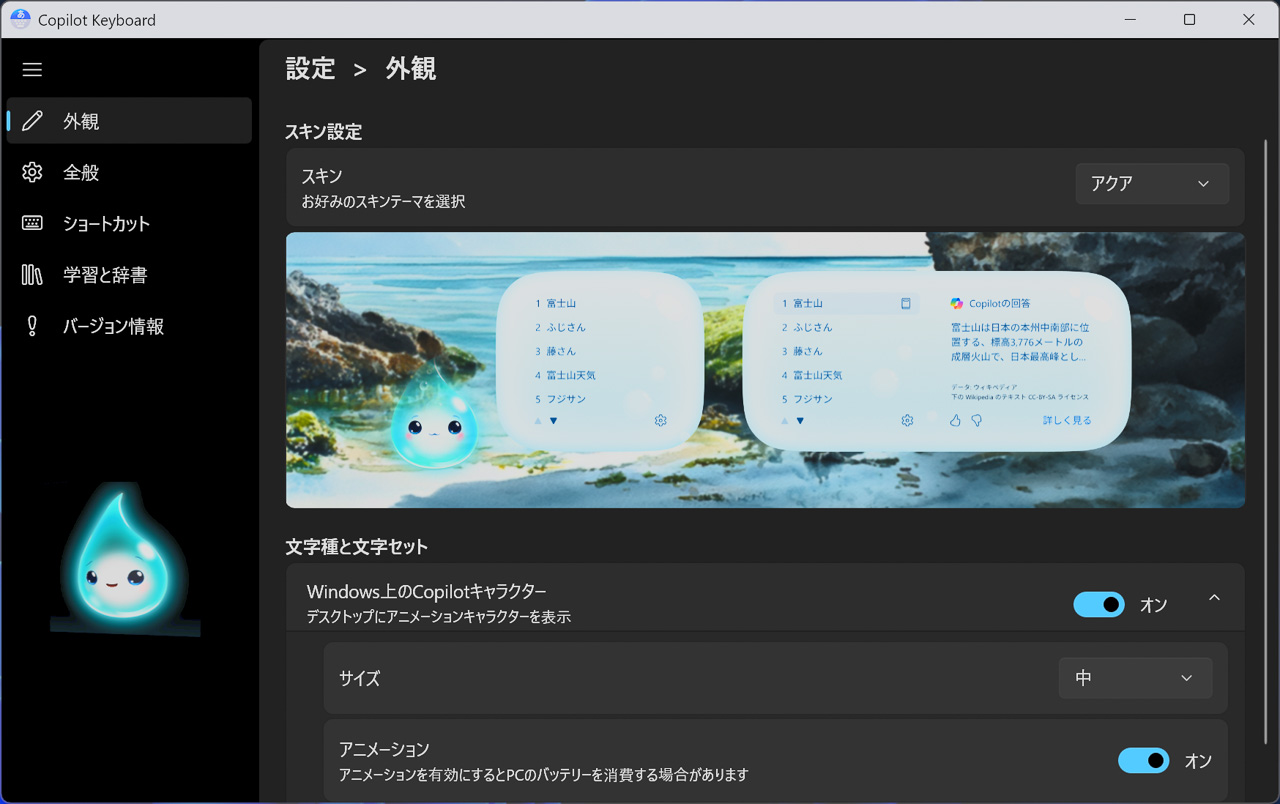Click the keyboard icon for ショートカット
This screenshot has width=1280, height=804.
click(32, 223)
